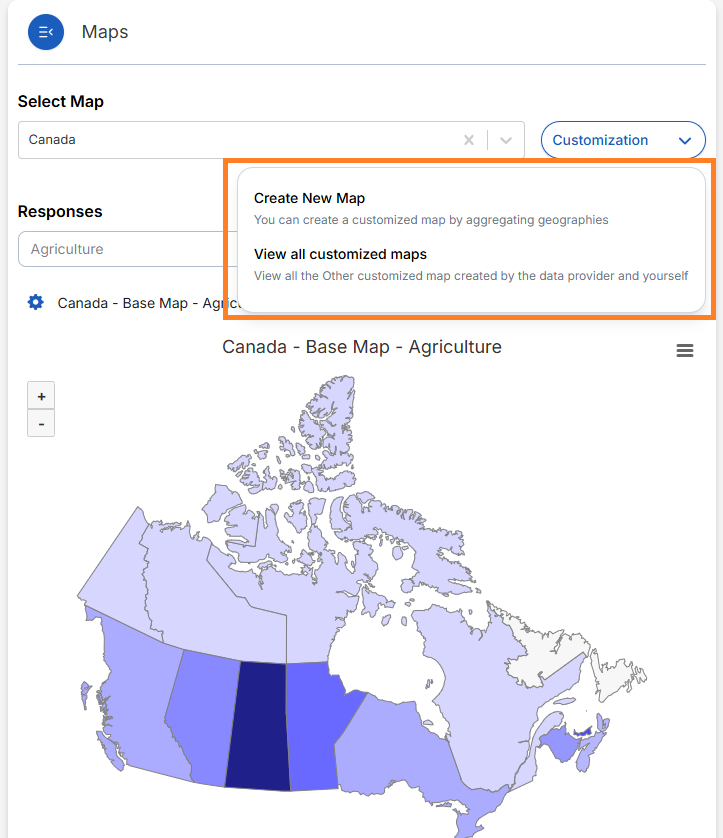Open the gear settings icon next to map name
Image resolution: width=723 pixels, height=838 pixels.
(34, 302)
